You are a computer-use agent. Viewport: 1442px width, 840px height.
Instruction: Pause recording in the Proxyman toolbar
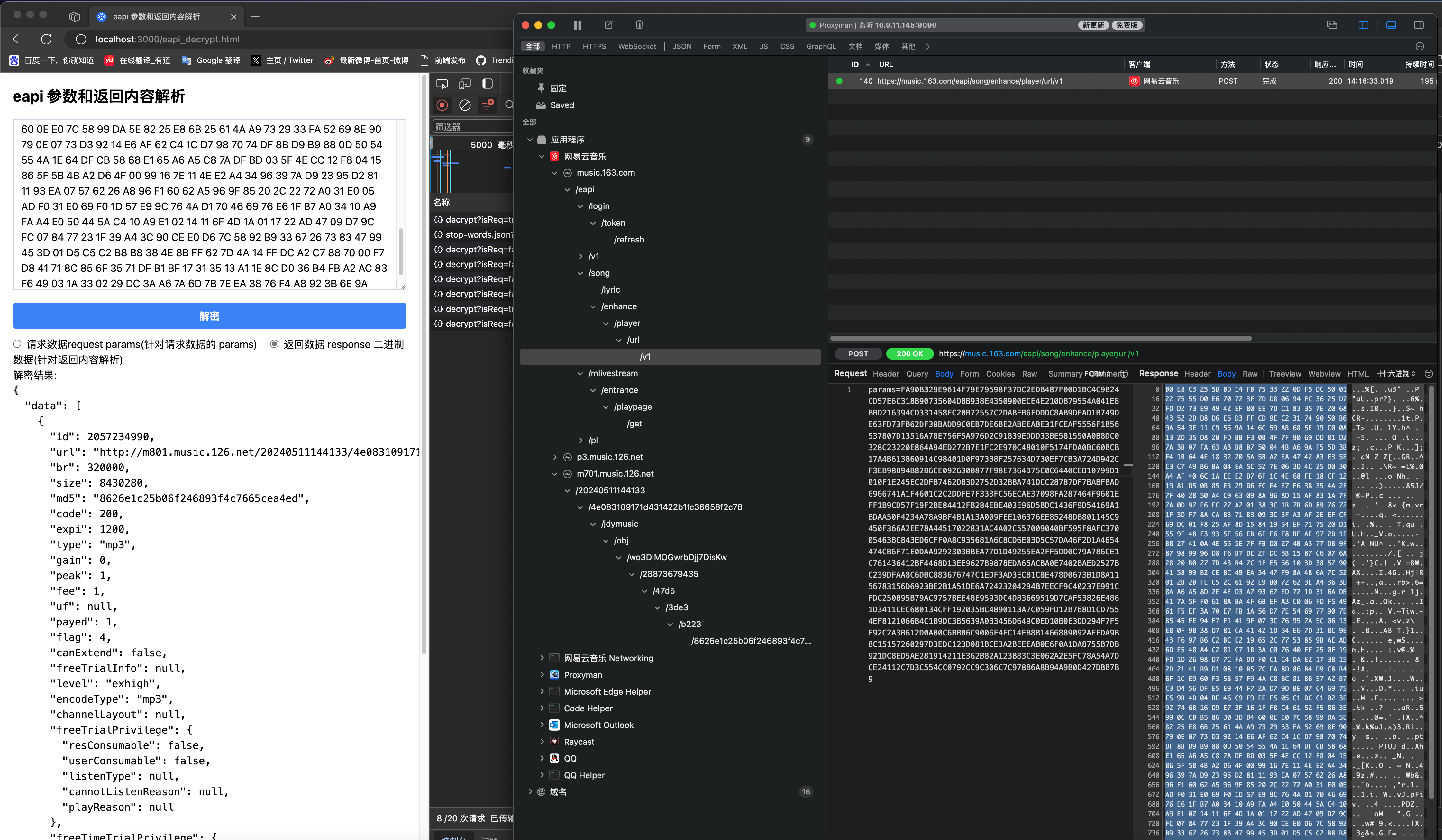[577, 25]
